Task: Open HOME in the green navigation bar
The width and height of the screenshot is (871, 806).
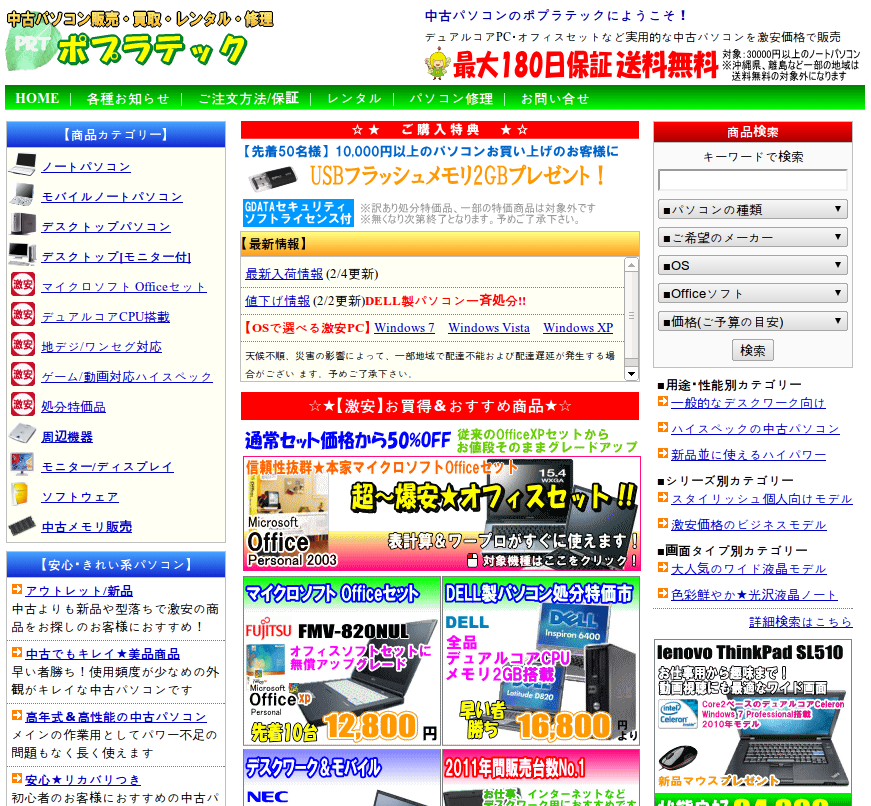Action: pos(37,99)
